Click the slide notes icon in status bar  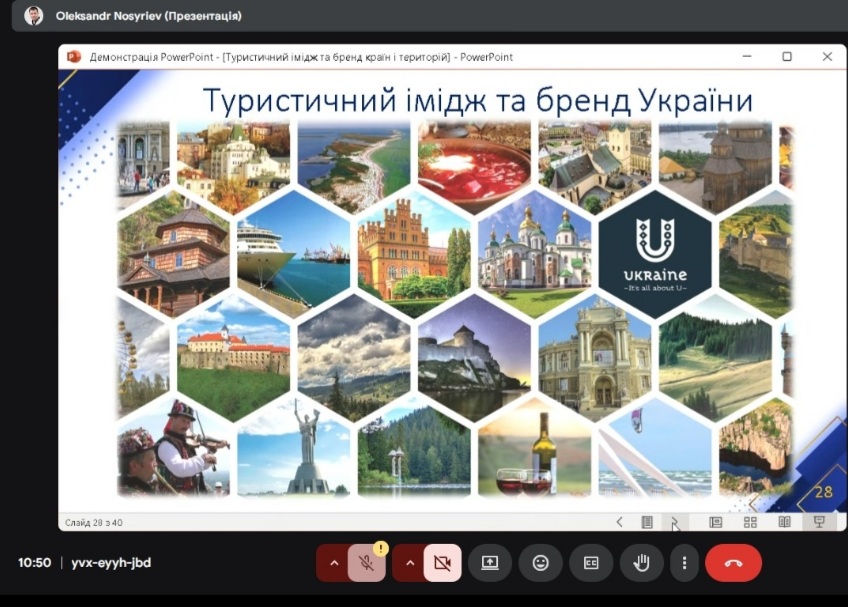(647, 522)
